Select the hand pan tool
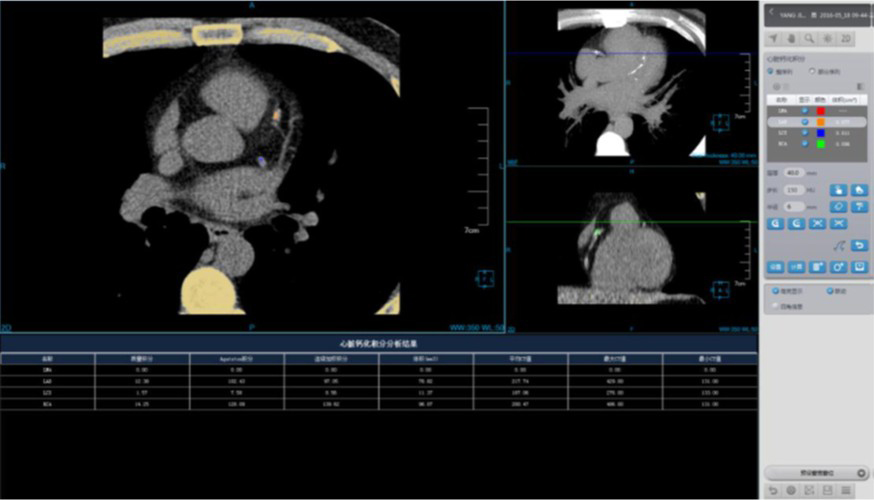This screenshot has width=874, height=500. point(790,38)
